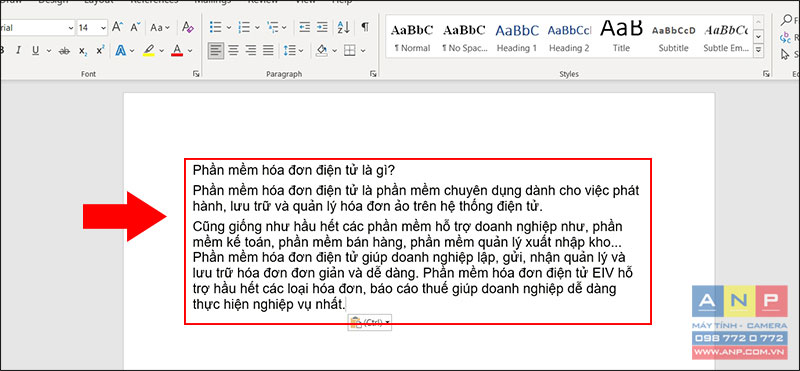
Task: Apply red font color
Action: tap(177, 51)
